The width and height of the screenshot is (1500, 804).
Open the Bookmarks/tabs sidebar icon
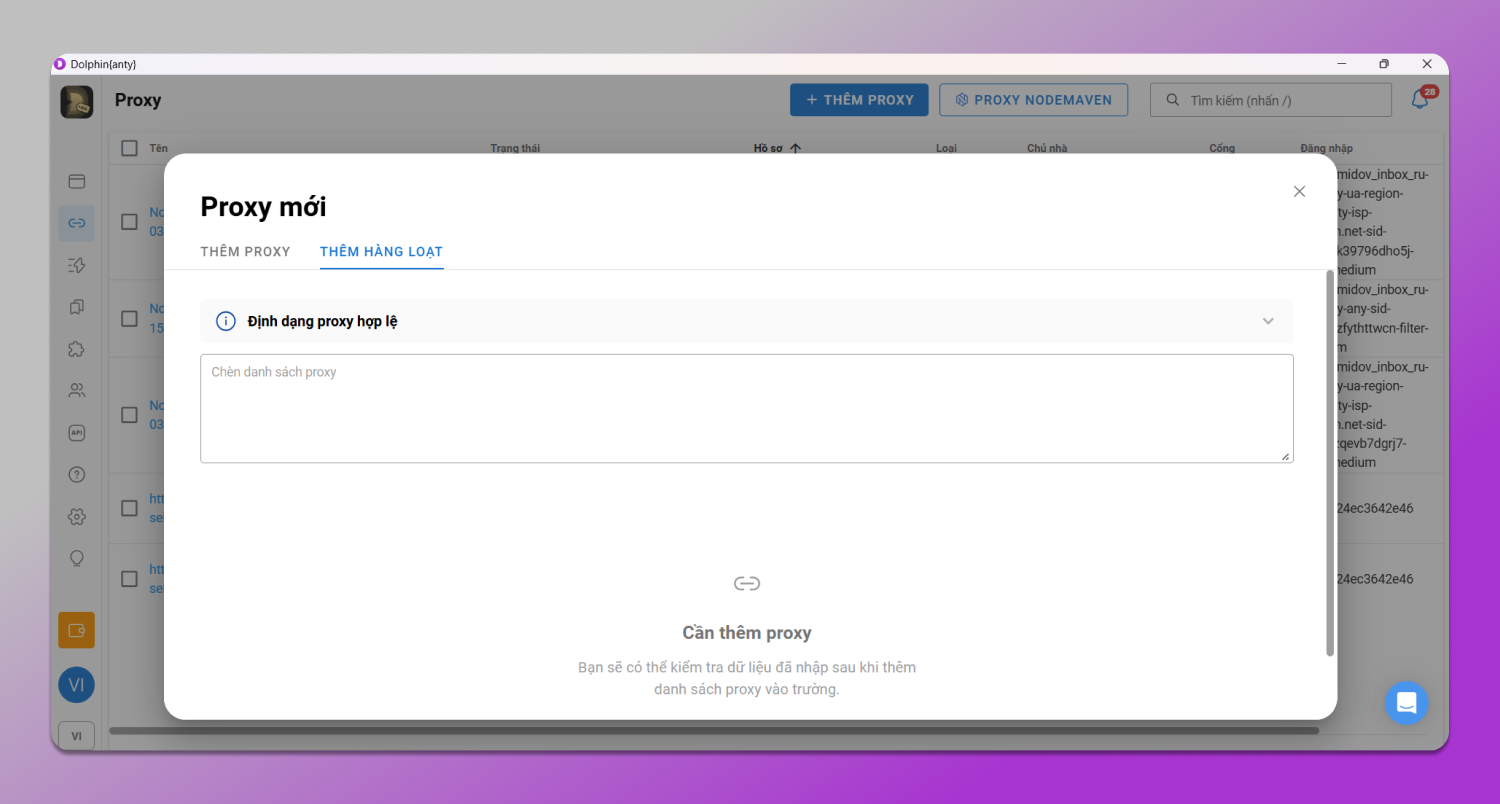[76, 307]
